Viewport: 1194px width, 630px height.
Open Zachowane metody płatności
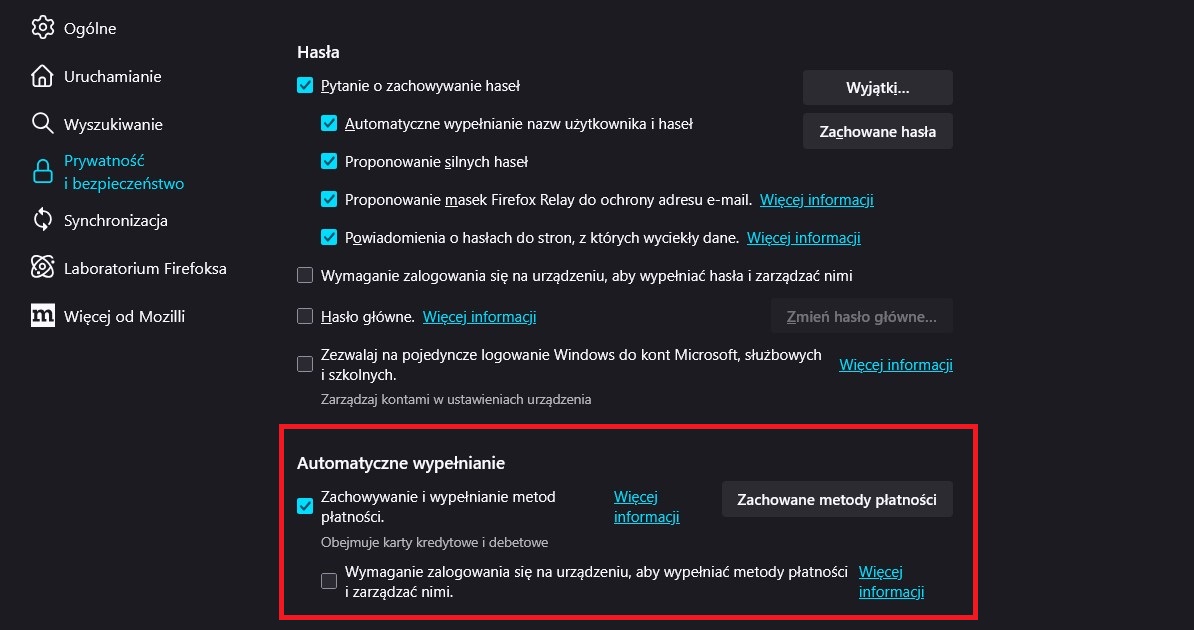836,499
